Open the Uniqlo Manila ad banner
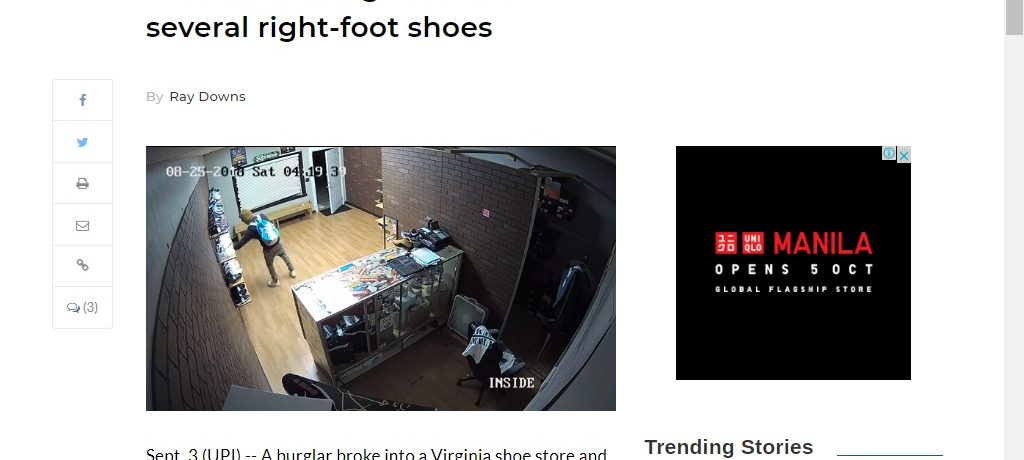1024x460 pixels. (x=793, y=263)
